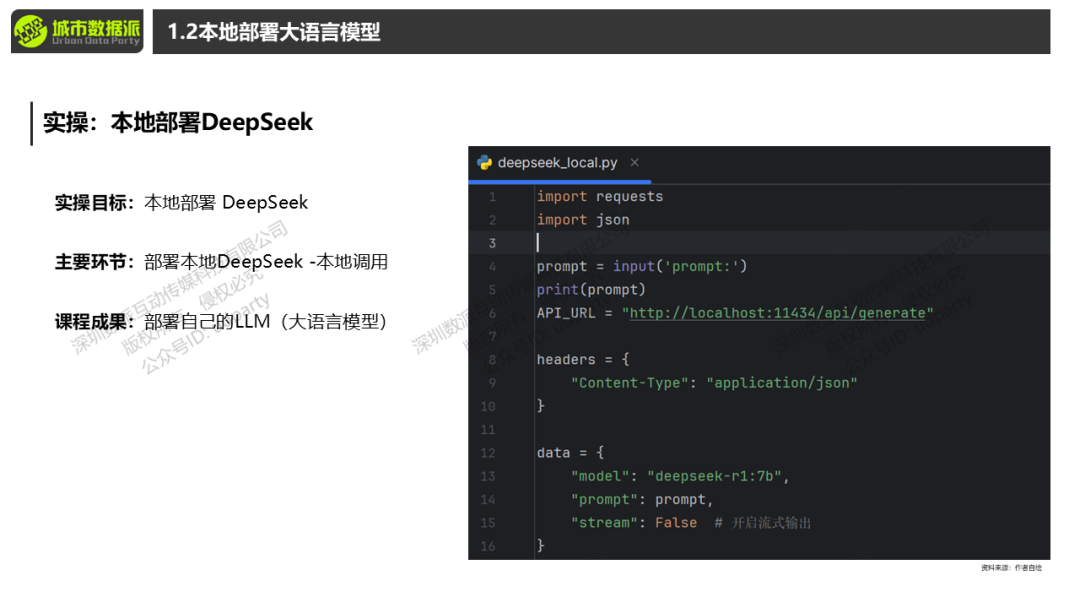Click the 'import json' statement
The width and height of the screenshot is (1080, 608).
pos(583,220)
